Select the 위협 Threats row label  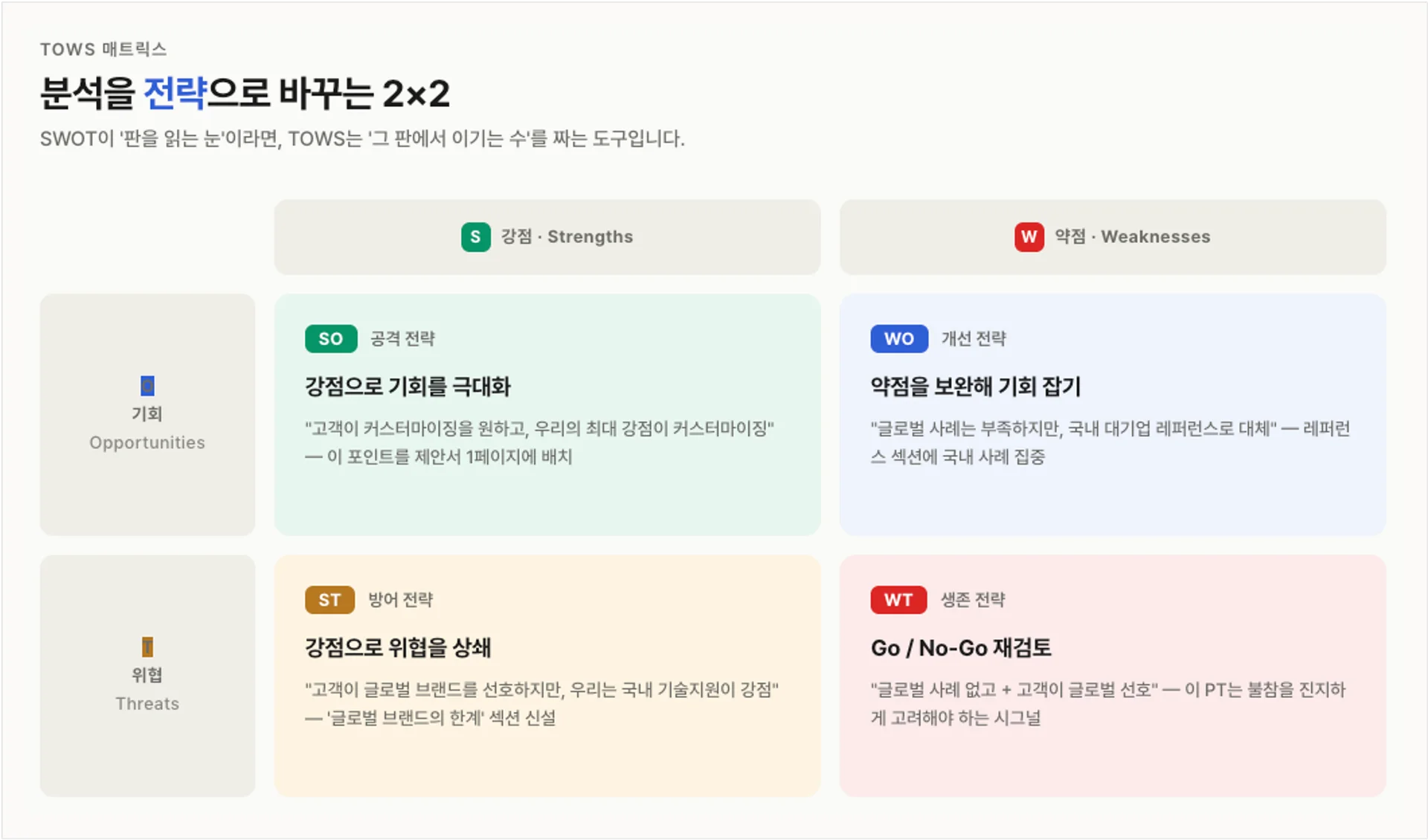(147, 689)
